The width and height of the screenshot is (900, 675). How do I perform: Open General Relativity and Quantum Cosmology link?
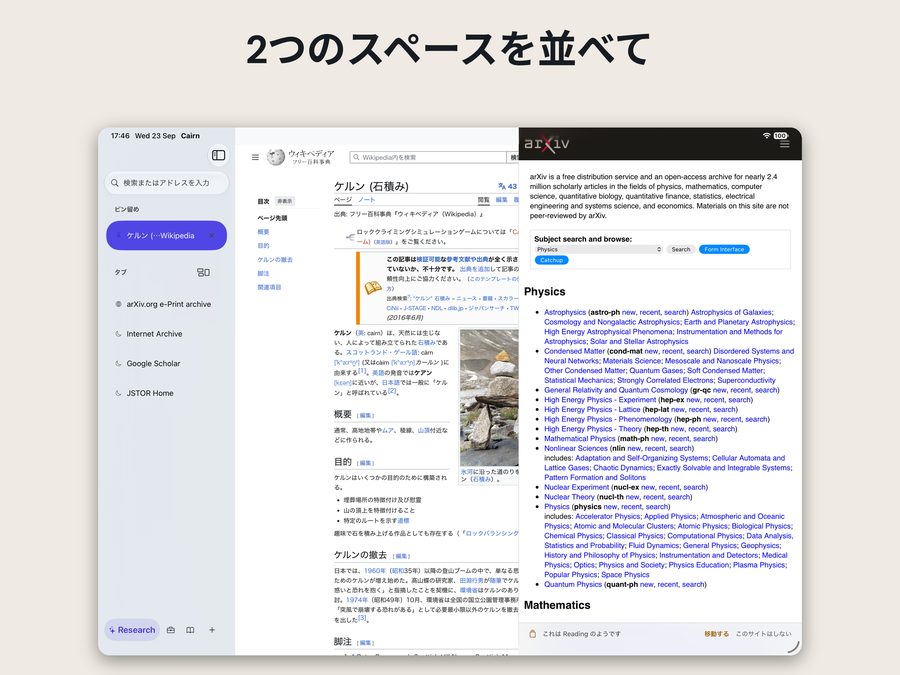coord(616,390)
